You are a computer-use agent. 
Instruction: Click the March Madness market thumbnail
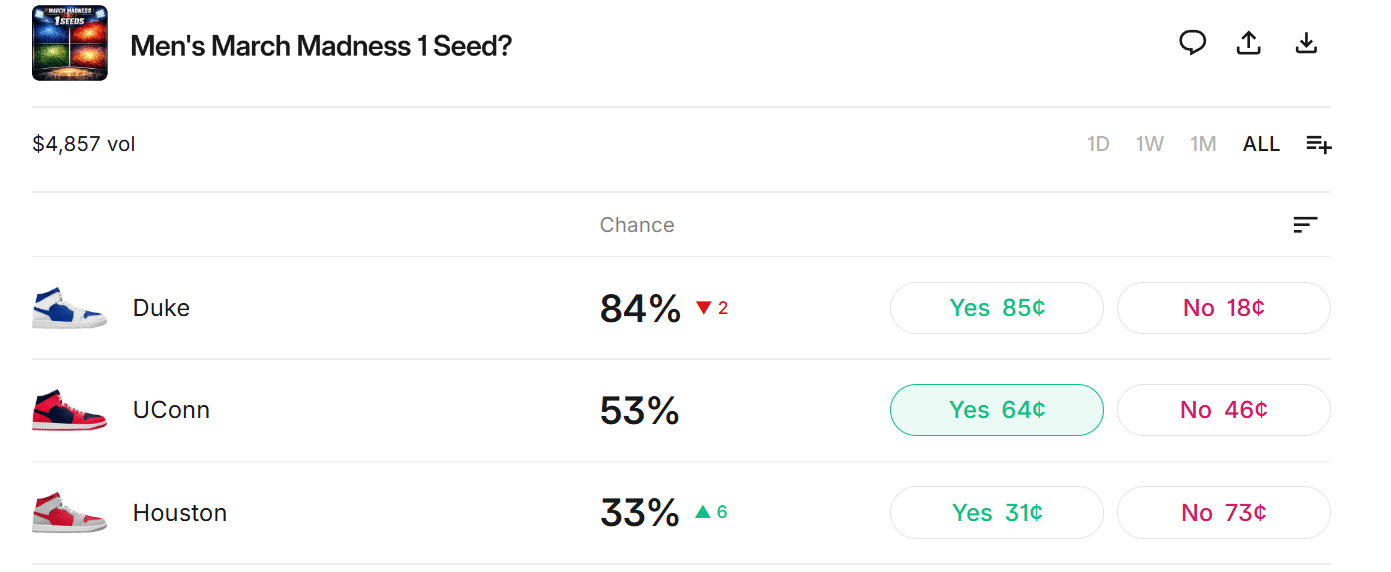pyautogui.click(x=69, y=43)
